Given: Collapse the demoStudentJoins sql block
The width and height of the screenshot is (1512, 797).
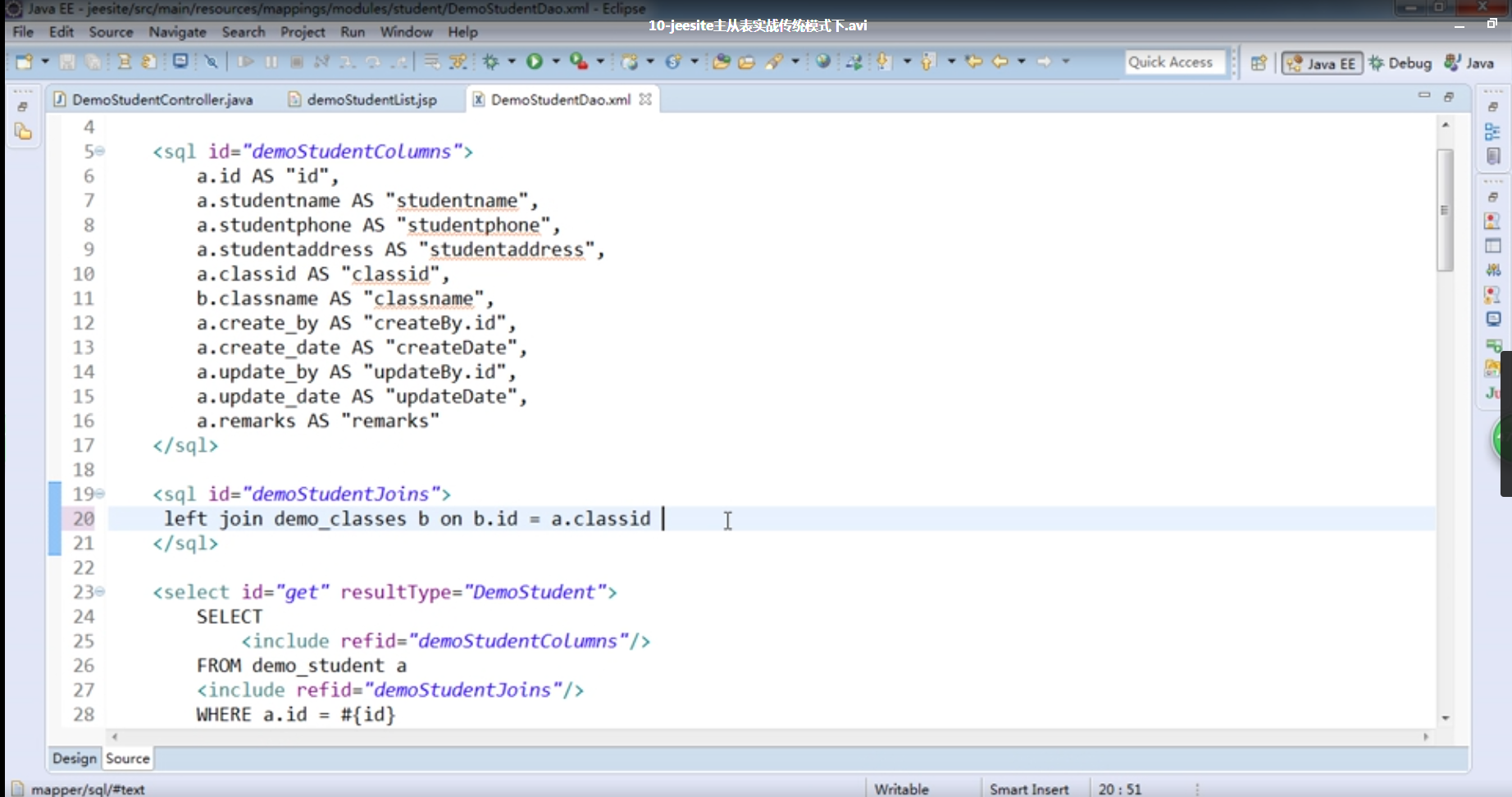Looking at the screenshot, I should click(99, 494).
